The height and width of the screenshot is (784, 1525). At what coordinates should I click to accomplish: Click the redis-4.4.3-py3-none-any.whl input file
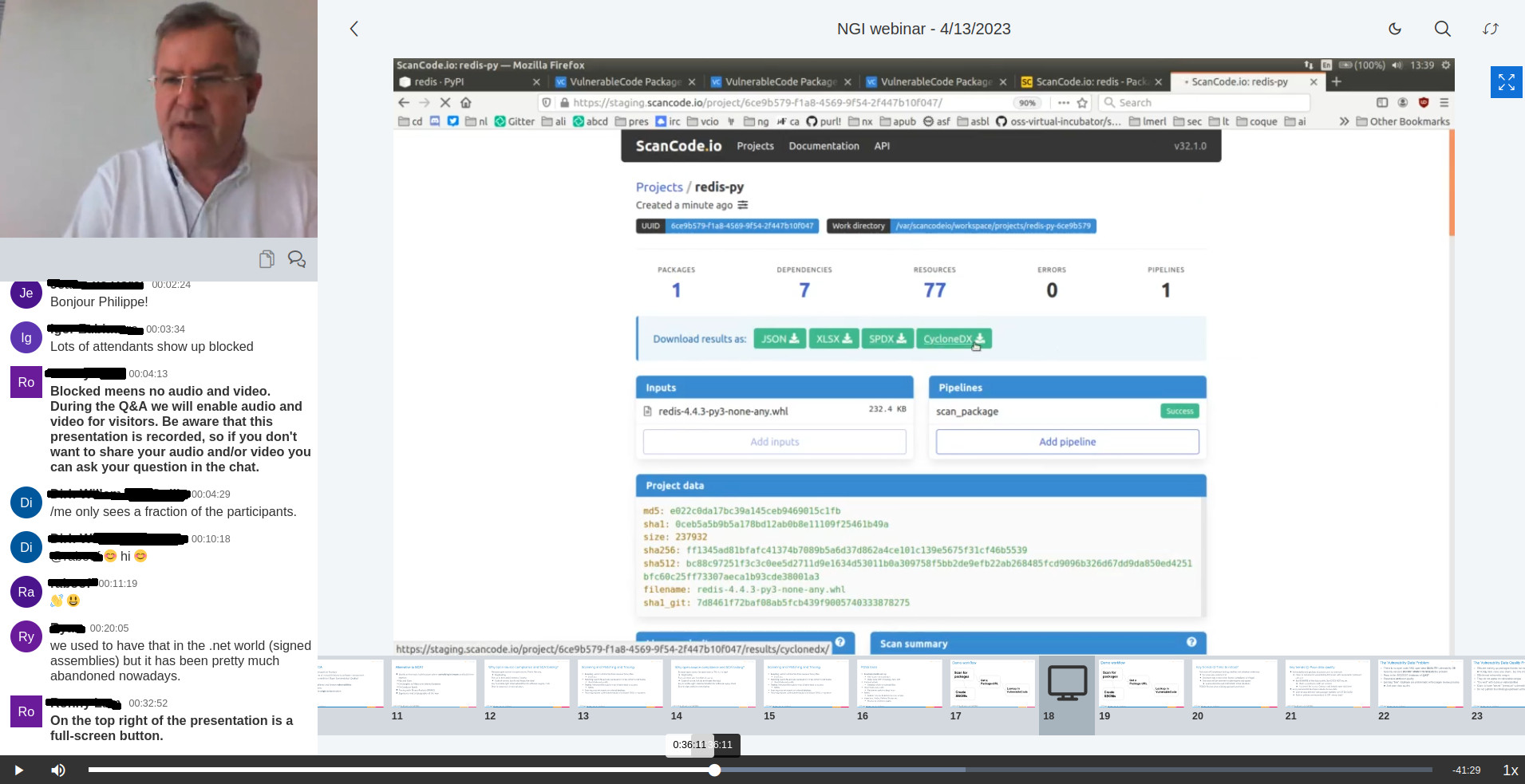pyautogui.click(x=723, y=412)
